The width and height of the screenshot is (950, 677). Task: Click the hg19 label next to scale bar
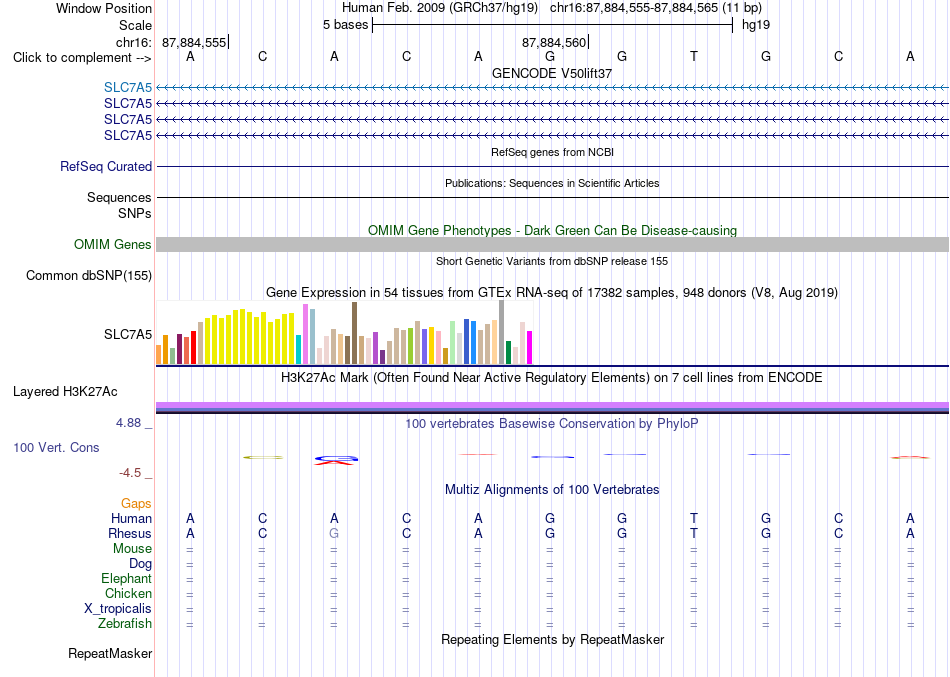coord(756,25)
